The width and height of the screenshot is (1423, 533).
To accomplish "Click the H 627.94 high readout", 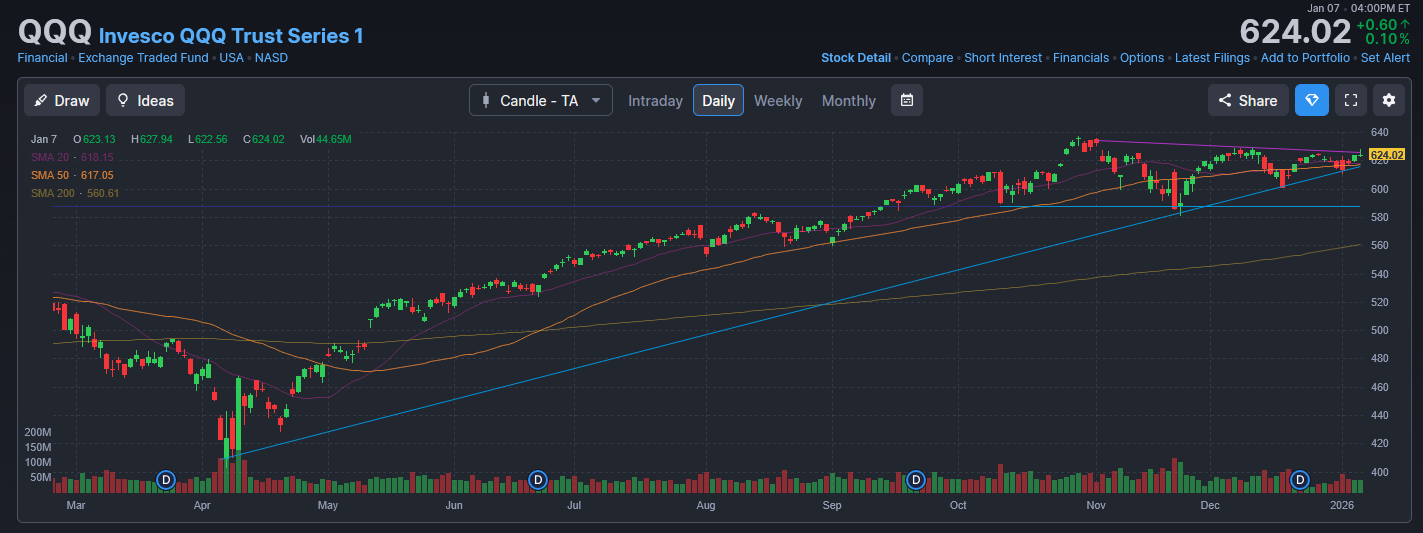I will 151,139.
